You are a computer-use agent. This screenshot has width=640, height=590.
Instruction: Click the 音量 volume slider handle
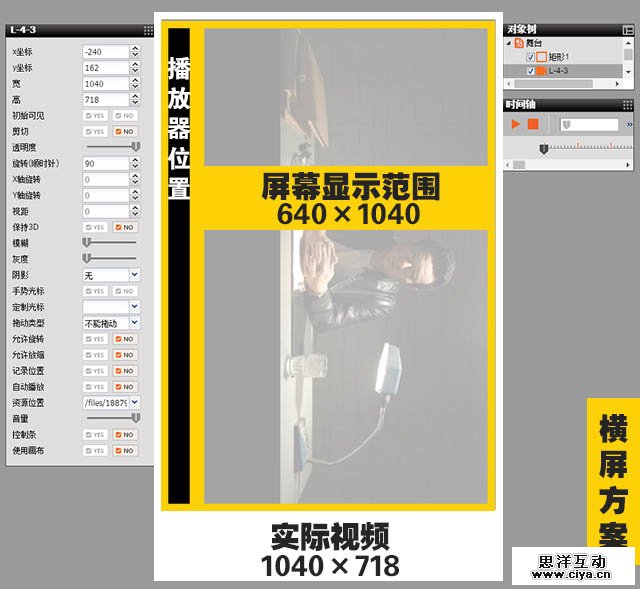click(136, 418)
